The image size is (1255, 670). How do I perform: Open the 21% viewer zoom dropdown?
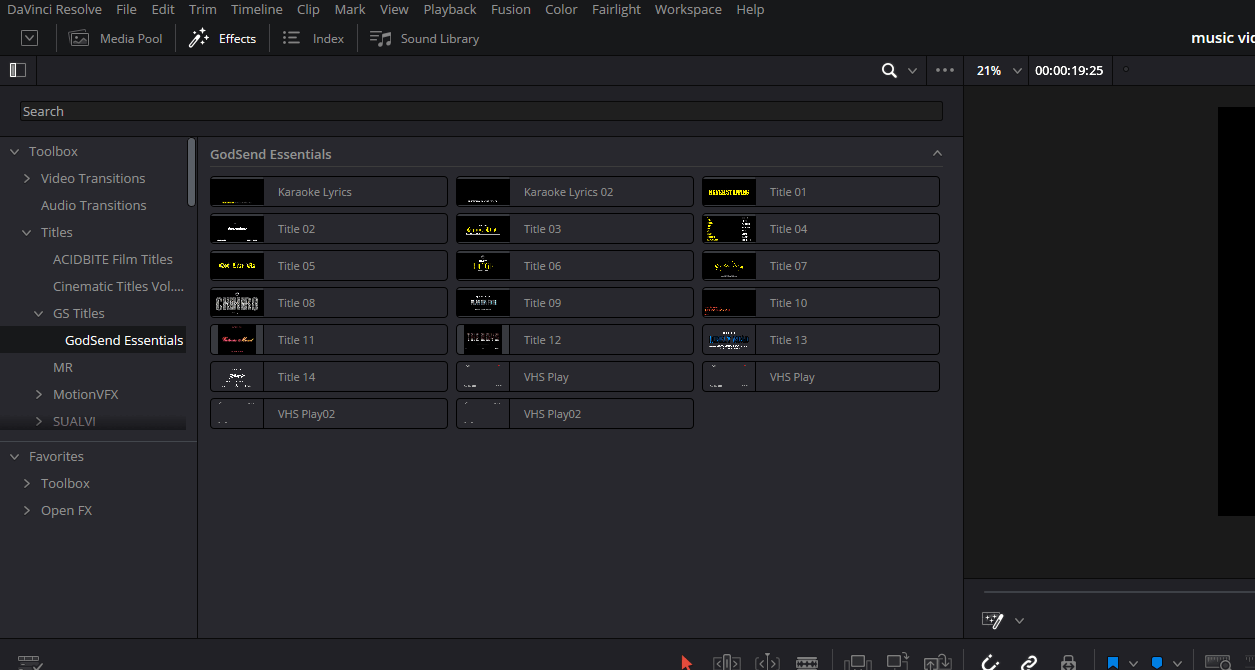point(1000,70)
